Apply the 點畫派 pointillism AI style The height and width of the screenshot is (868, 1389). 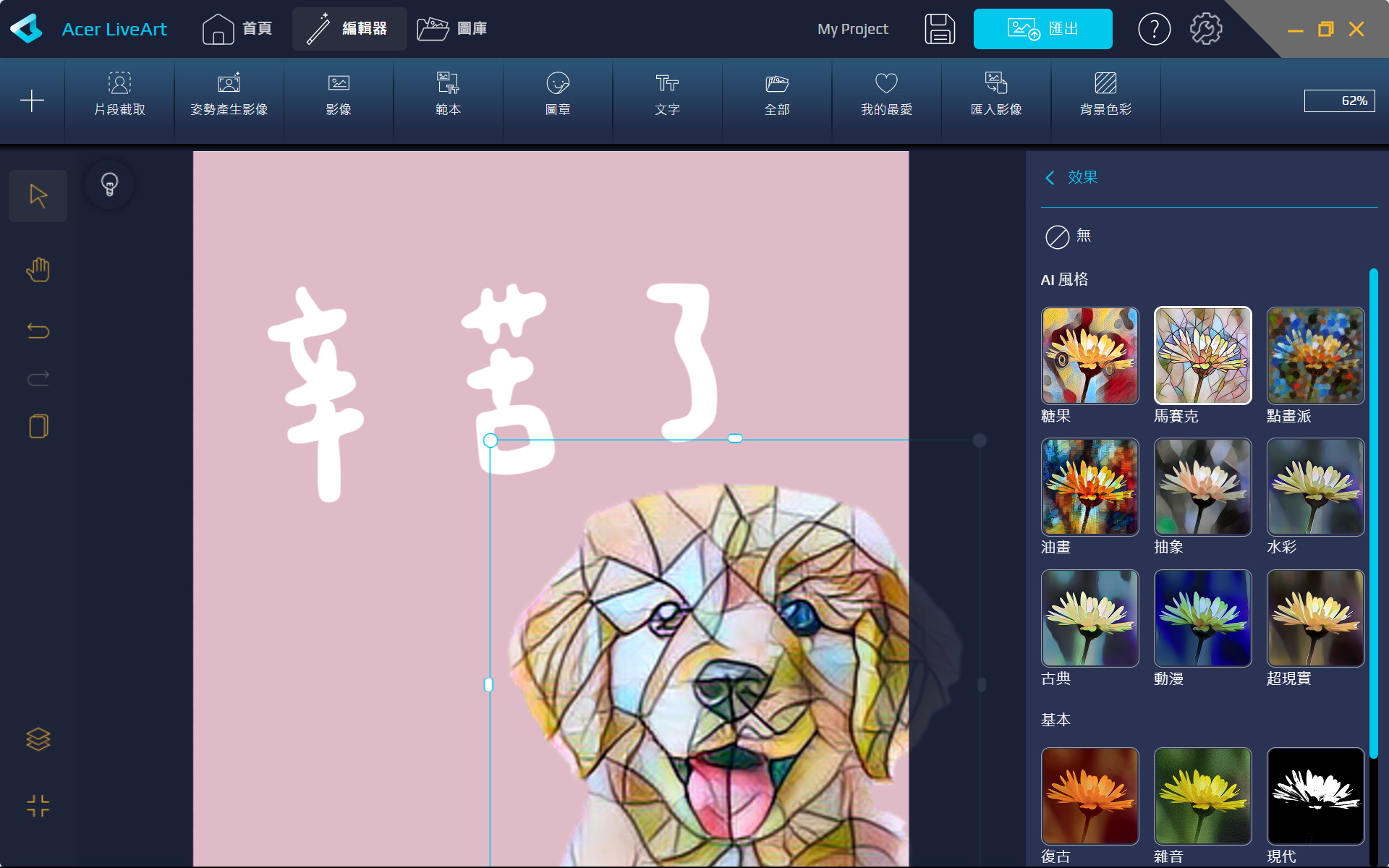tap(1315, 356)
